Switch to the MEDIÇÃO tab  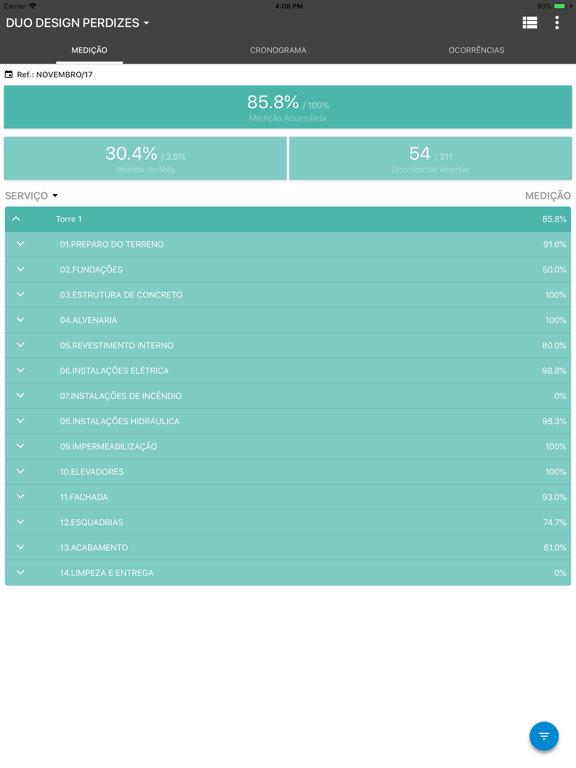[x=89, y=50]
